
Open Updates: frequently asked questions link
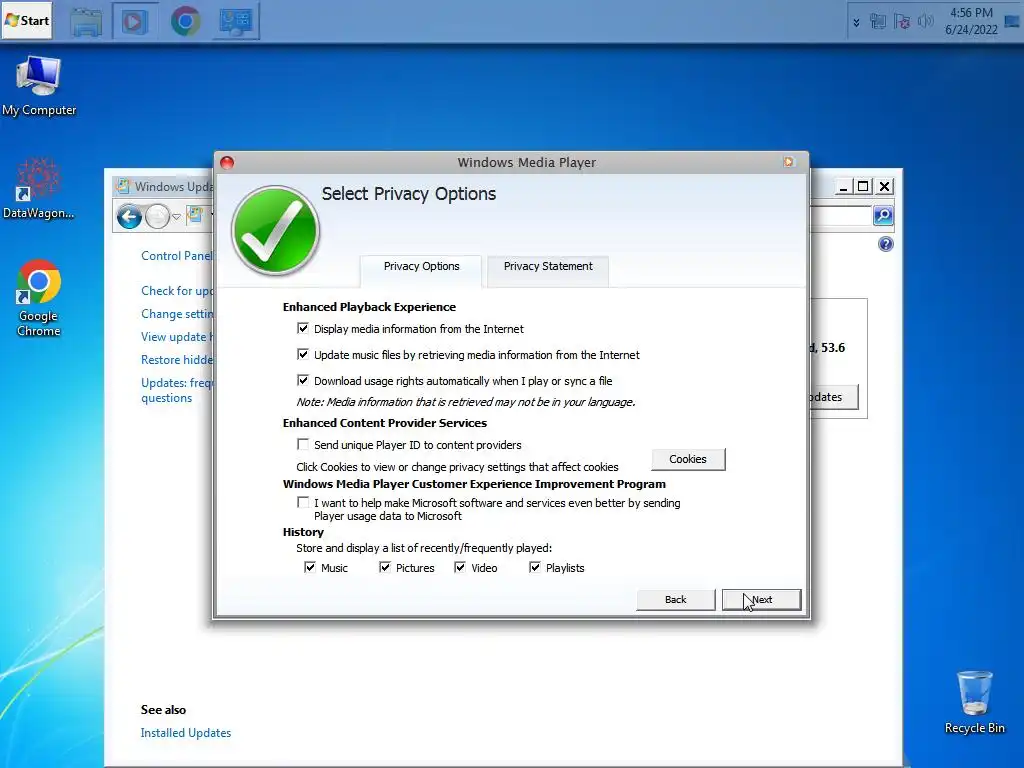coord(177,391)
